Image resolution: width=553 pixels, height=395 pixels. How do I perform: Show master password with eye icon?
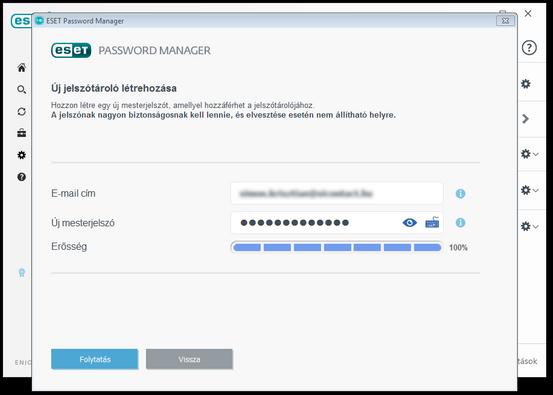click(x=409, y=223)
